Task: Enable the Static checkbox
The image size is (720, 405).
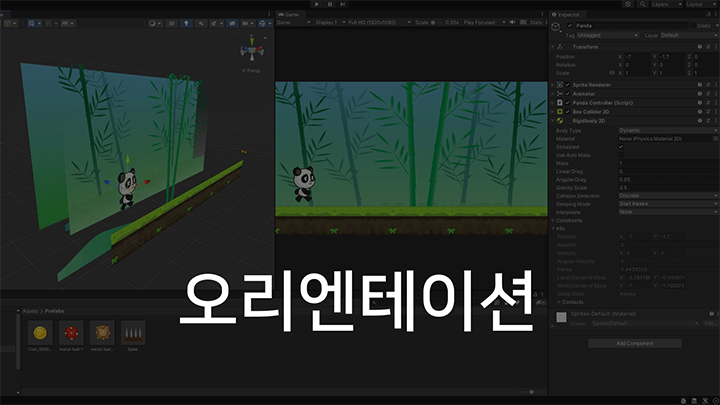Action: click(693, 26)
